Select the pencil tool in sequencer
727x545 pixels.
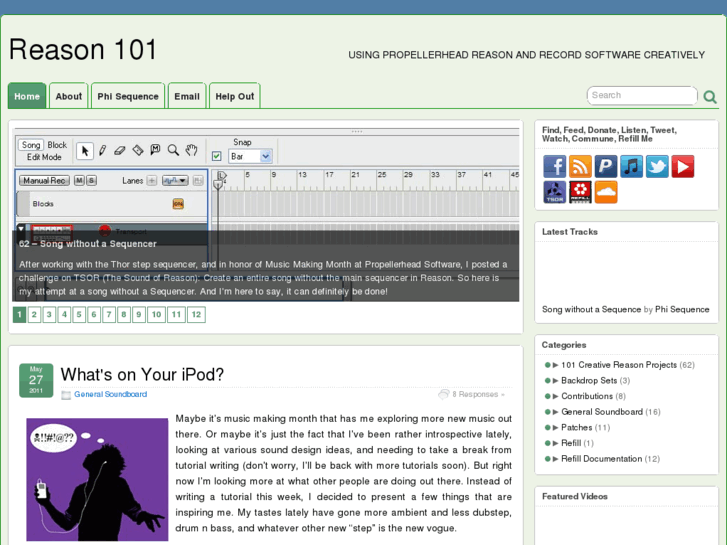pos(102,150)
